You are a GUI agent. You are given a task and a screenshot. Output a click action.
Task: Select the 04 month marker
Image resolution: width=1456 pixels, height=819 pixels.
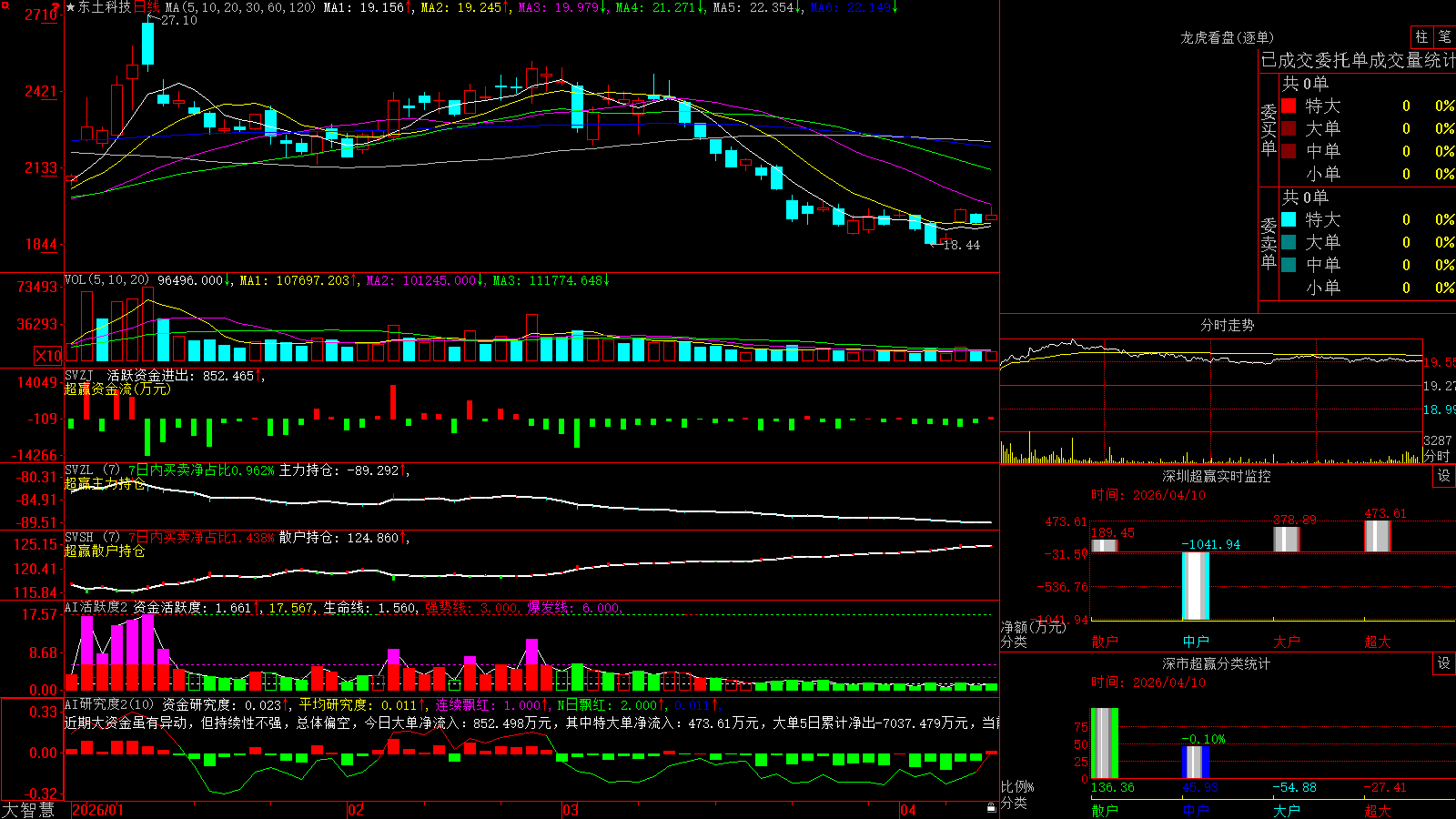pyautogui.click(x=908, y=810)
